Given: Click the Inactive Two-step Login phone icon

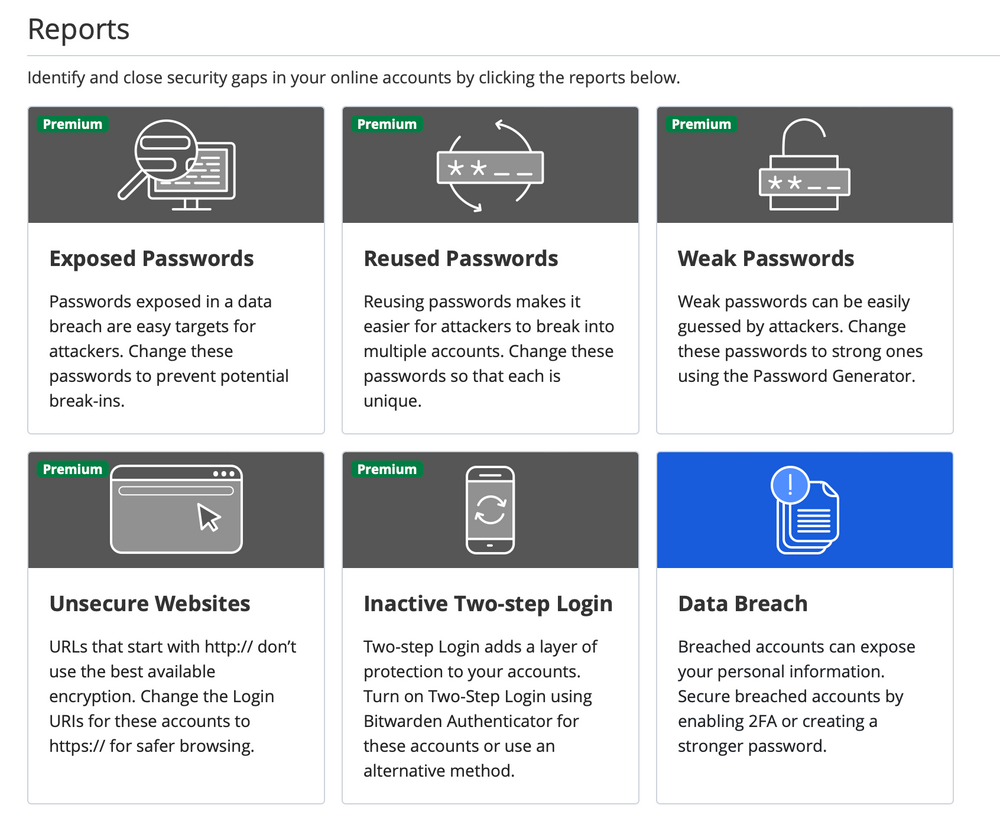Looking at the screenshot, I should point(490,510).
